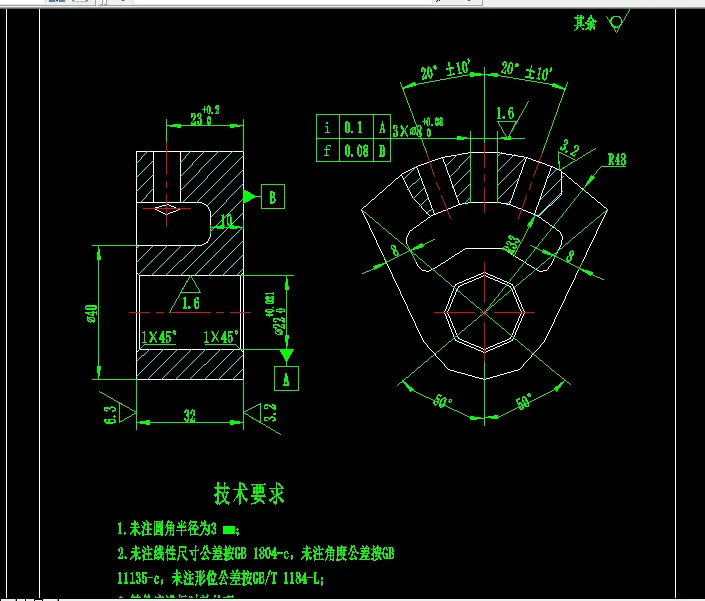This screenshot has width=705, height=601.
Task: Click datum letter D in tolerance frame
Action: tap(382, 150)
